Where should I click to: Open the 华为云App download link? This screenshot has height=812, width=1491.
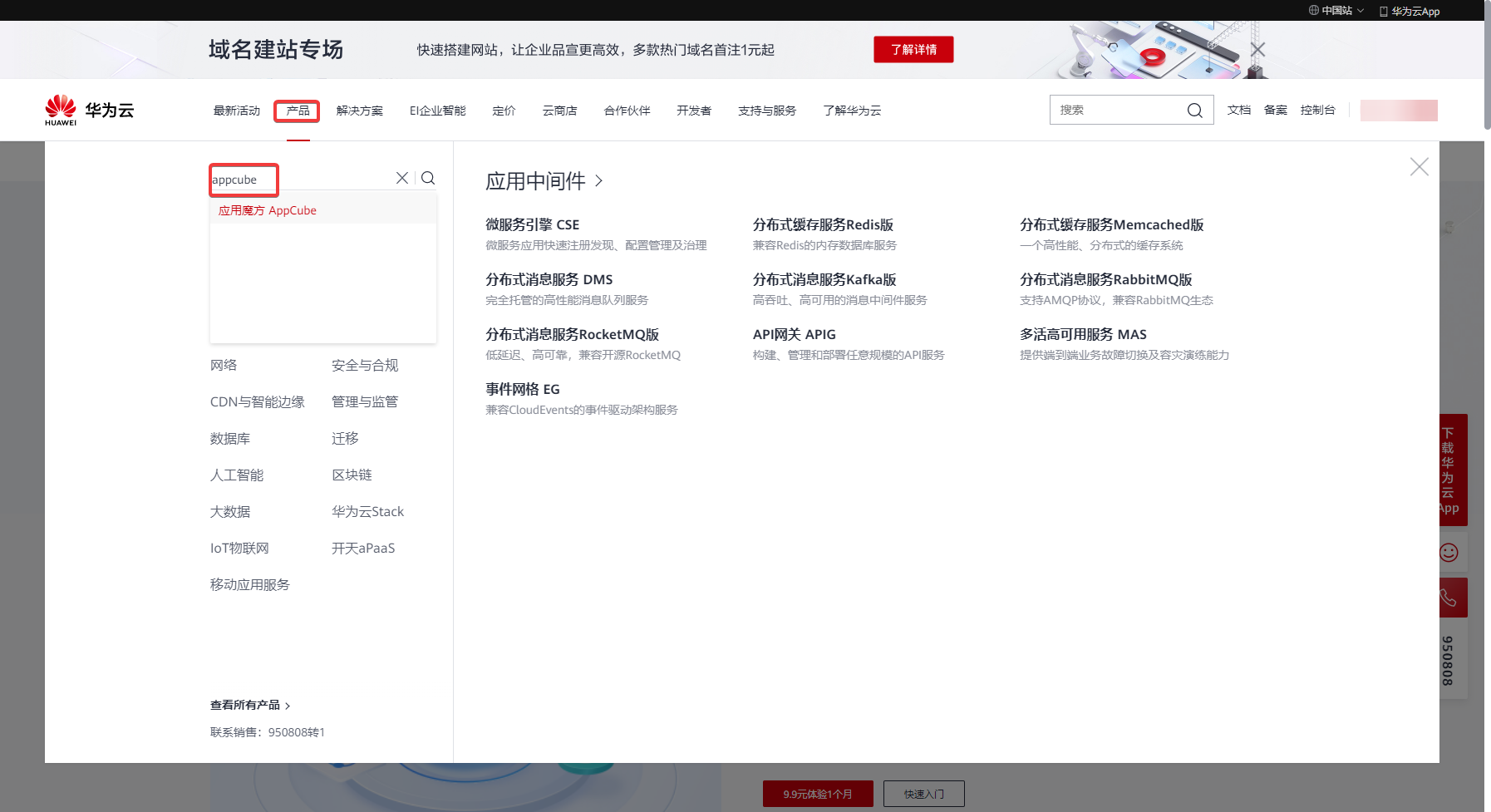1410,11
